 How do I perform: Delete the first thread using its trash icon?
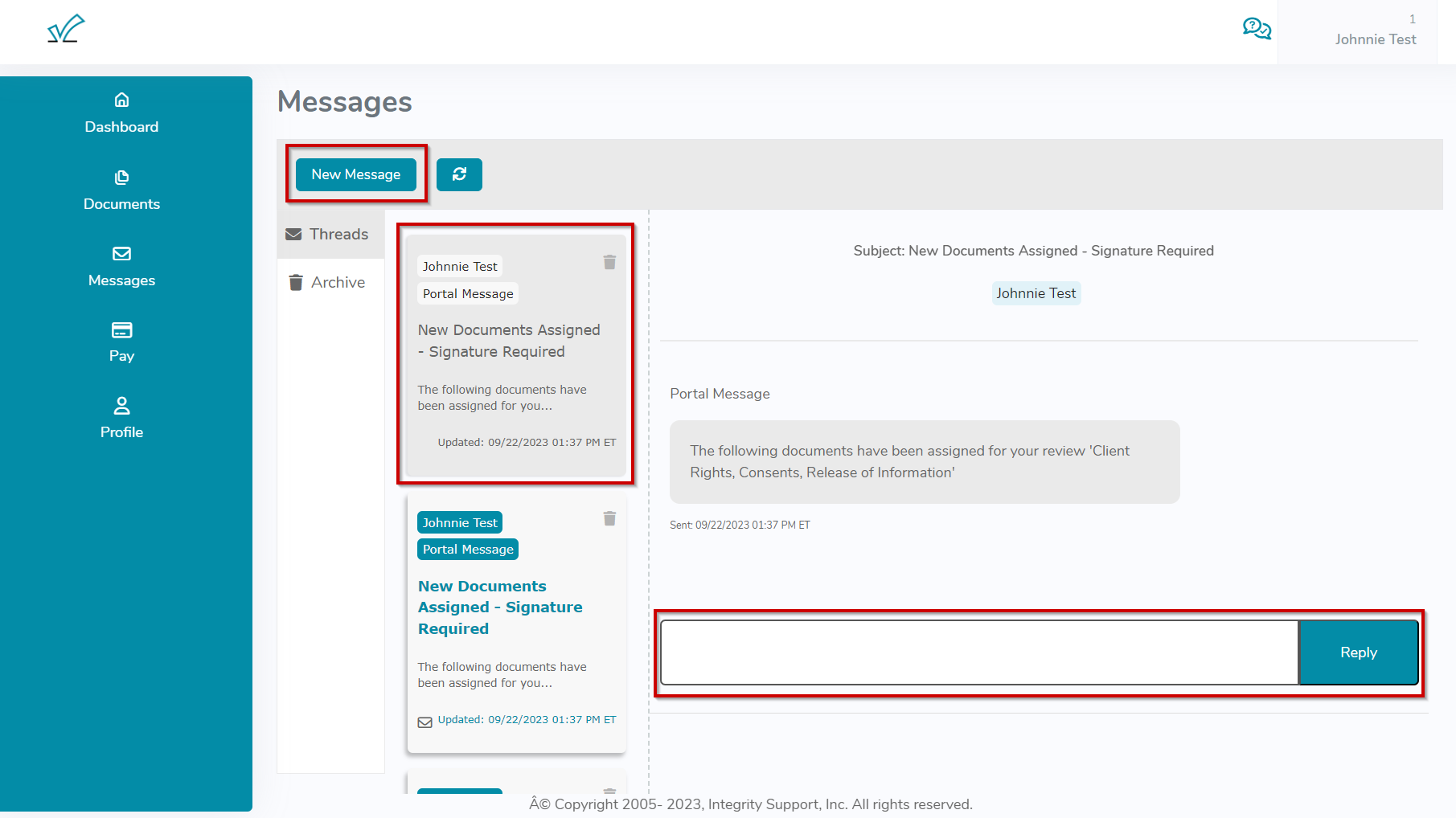click(609, 263)
